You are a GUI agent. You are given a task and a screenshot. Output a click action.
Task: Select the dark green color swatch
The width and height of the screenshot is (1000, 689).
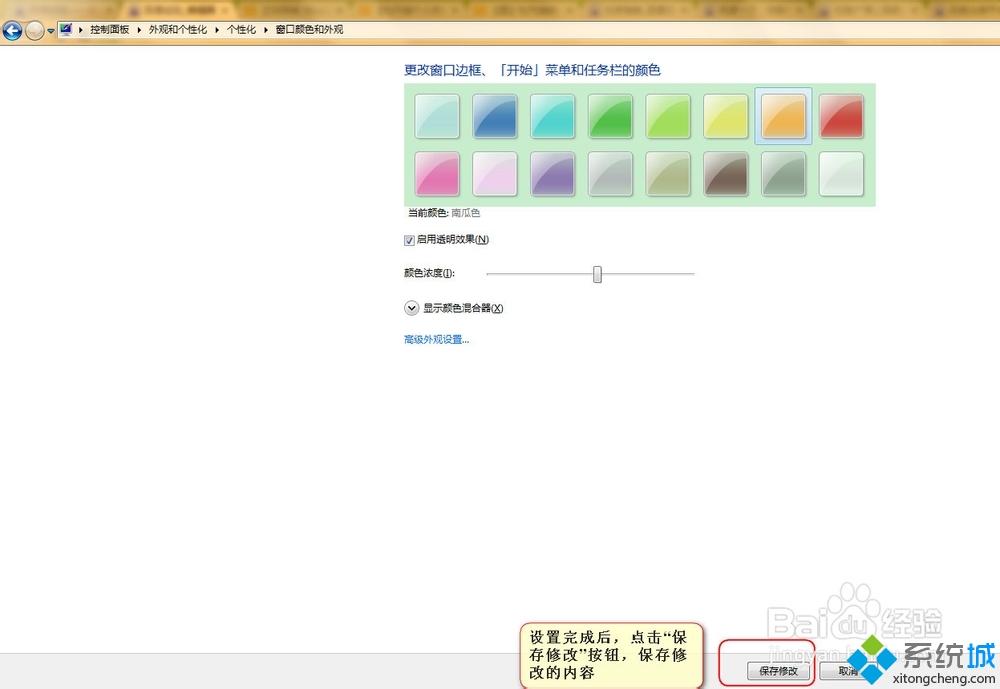coord(610,116)
